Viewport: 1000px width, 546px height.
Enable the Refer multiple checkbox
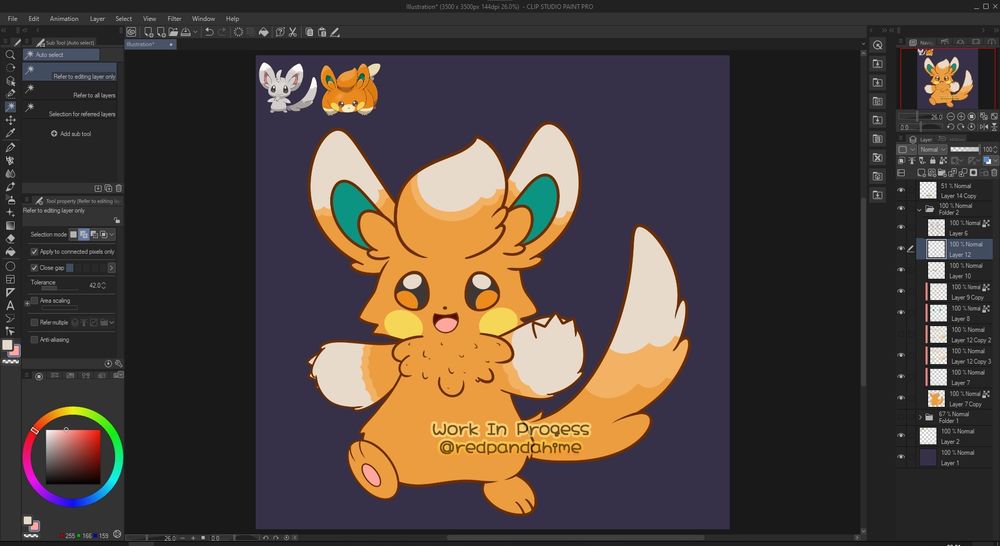34,323
